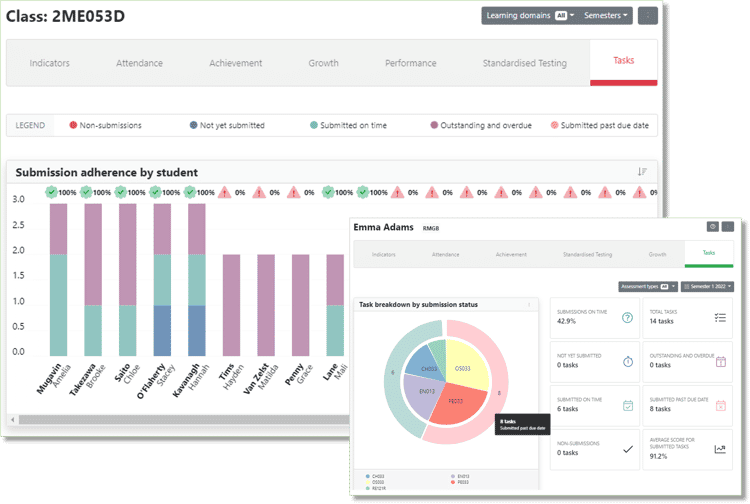Click the red warning triangle above Penny Grace

293,193
